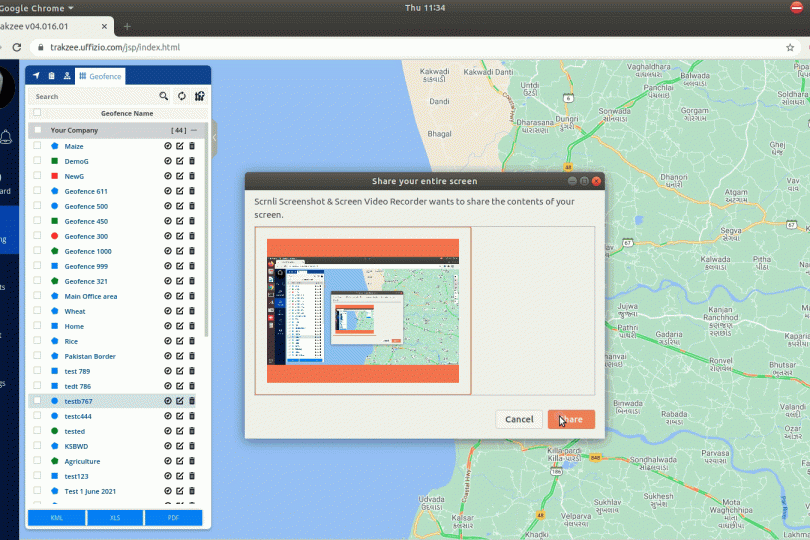Image resolution: width=810 pixels, height=540 pixels.
Task: Click the search magnifier icon
Action: coord(164,97)
